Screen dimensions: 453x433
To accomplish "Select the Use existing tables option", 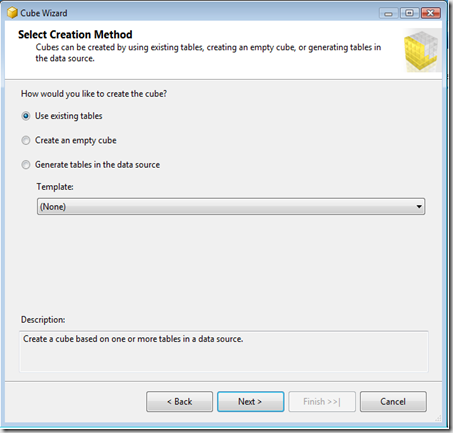I will [x=26, y=116].
